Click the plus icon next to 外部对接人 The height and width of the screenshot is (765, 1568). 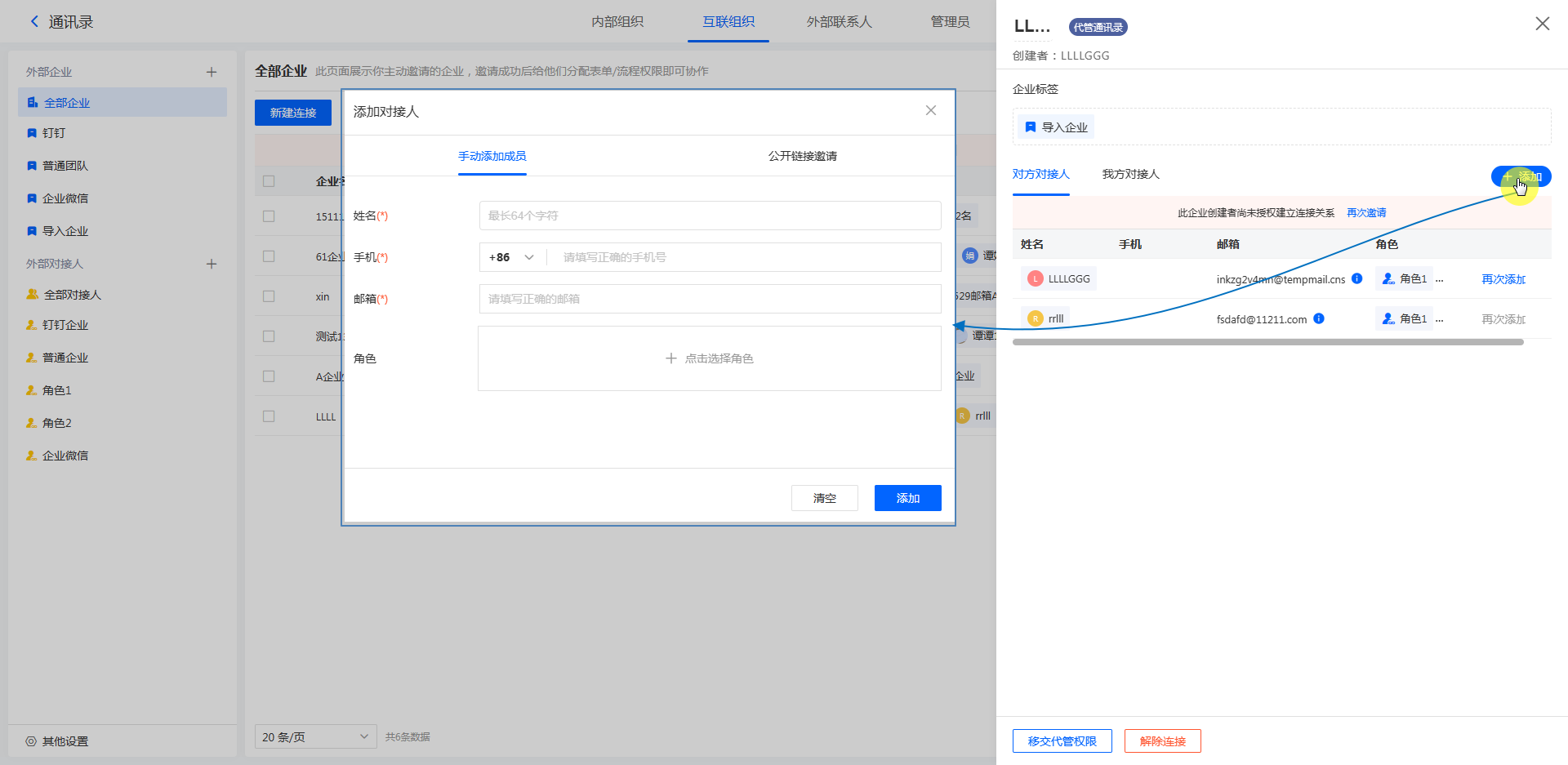(212, 264)
